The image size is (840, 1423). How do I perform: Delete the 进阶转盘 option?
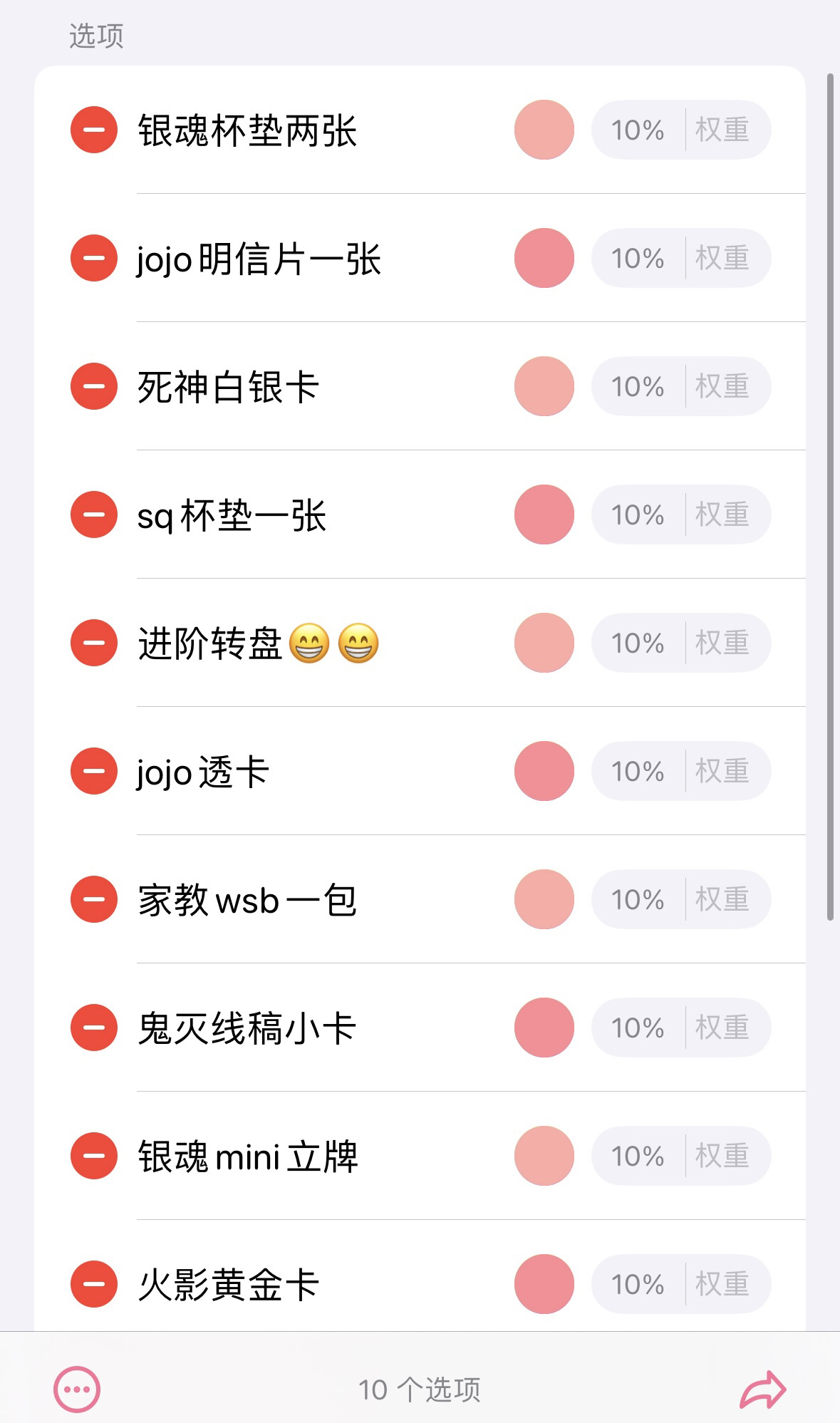[94, 643]
